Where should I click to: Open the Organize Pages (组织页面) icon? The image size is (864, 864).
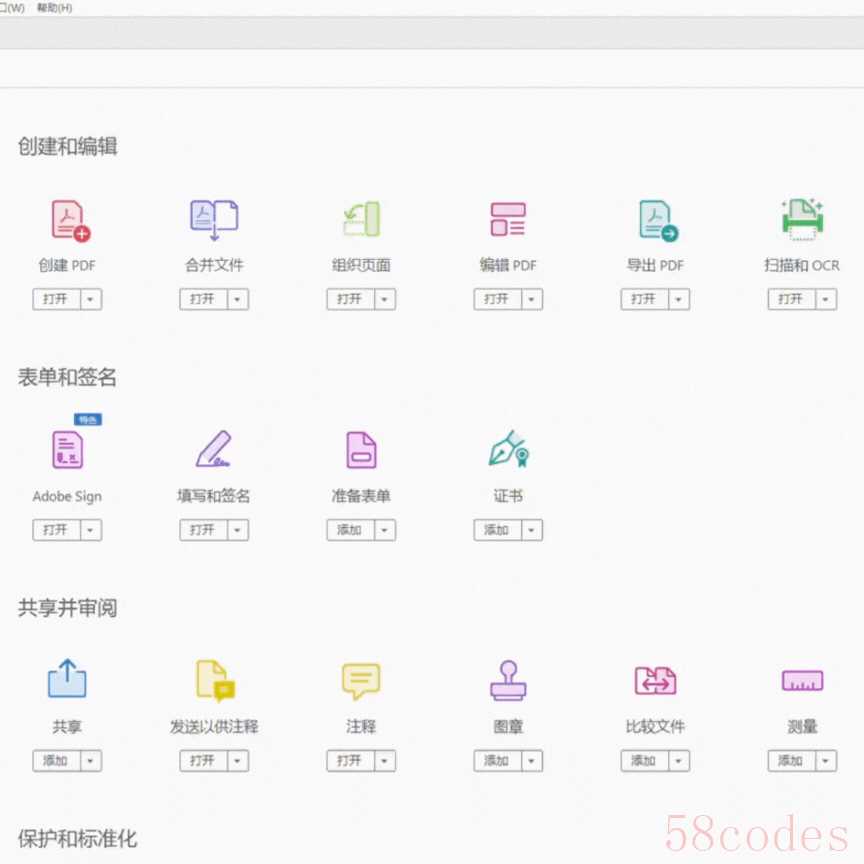(x=361, y=219)
